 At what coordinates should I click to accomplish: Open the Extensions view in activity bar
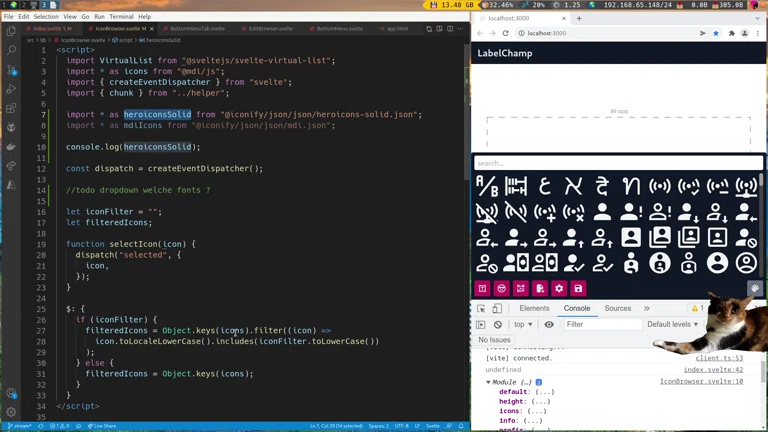click(x=11, y=108)
